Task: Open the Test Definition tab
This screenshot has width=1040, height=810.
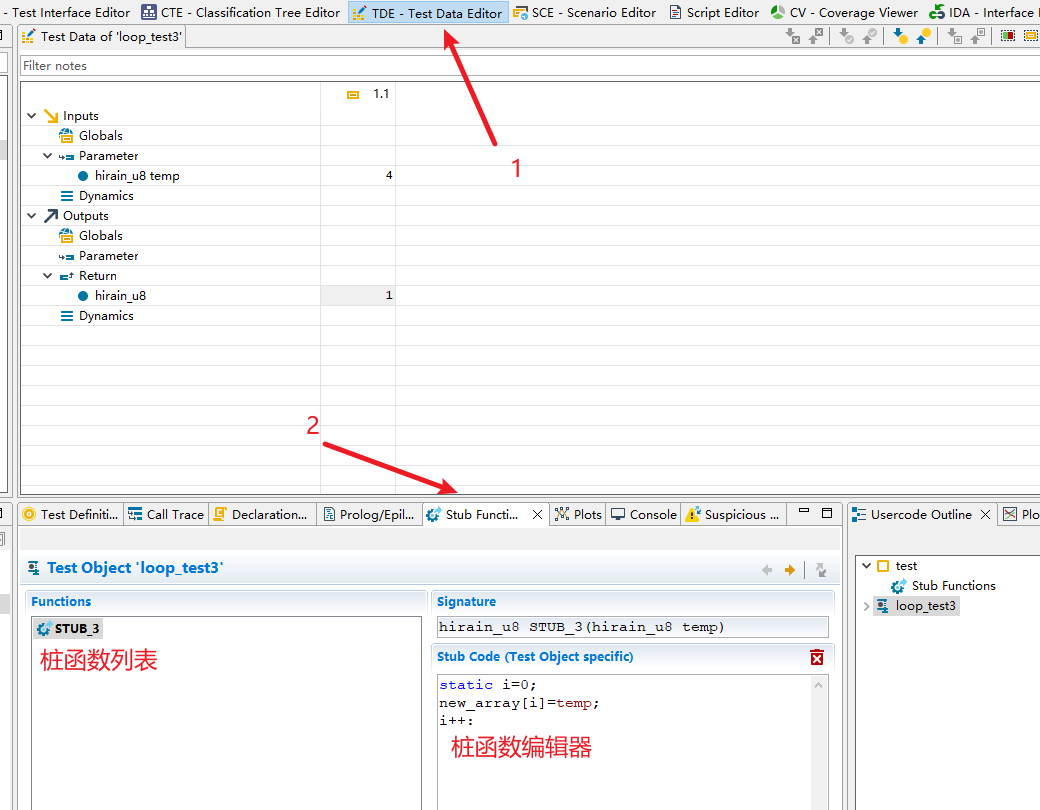Action: pos(71,514)
